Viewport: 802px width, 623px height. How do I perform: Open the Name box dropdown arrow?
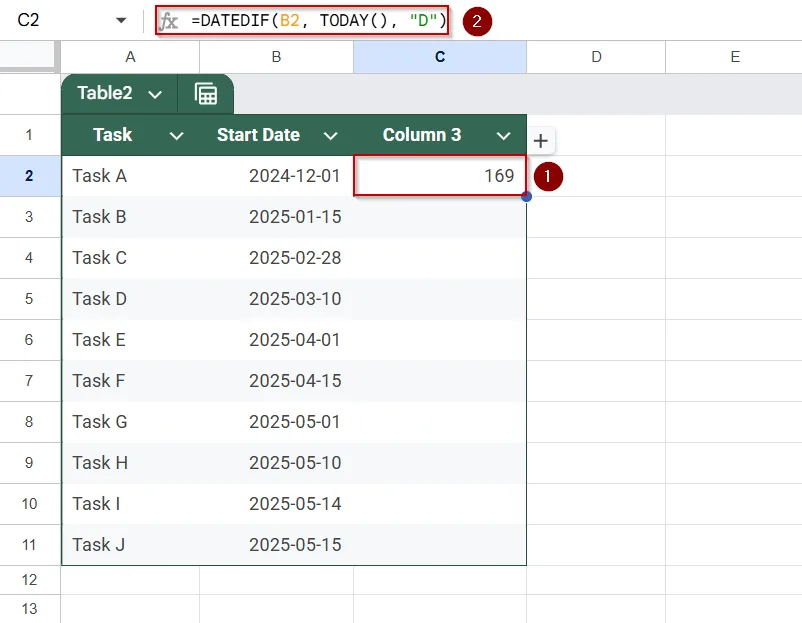click(121, 20)
